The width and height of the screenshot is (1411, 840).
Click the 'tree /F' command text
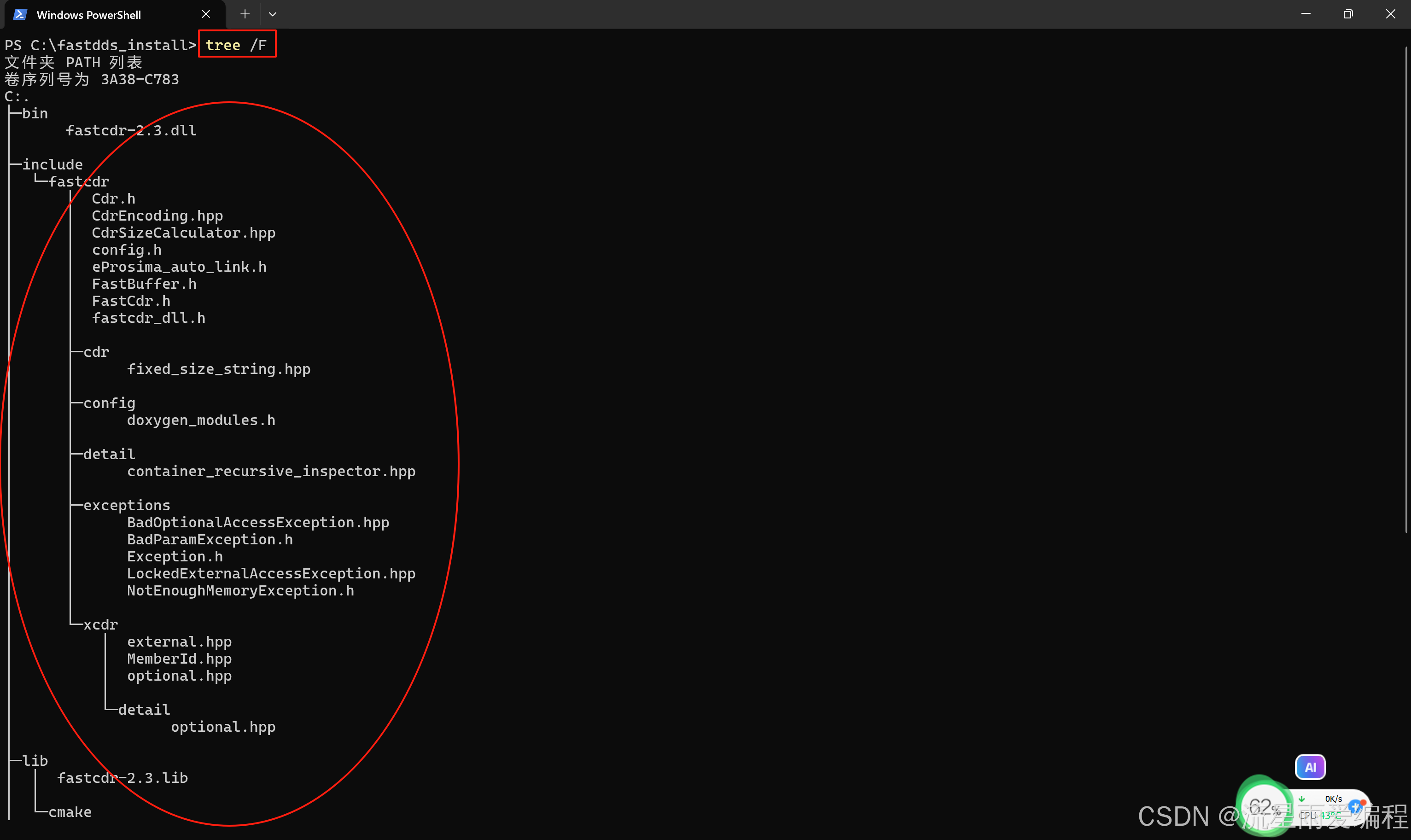(236, 45)
